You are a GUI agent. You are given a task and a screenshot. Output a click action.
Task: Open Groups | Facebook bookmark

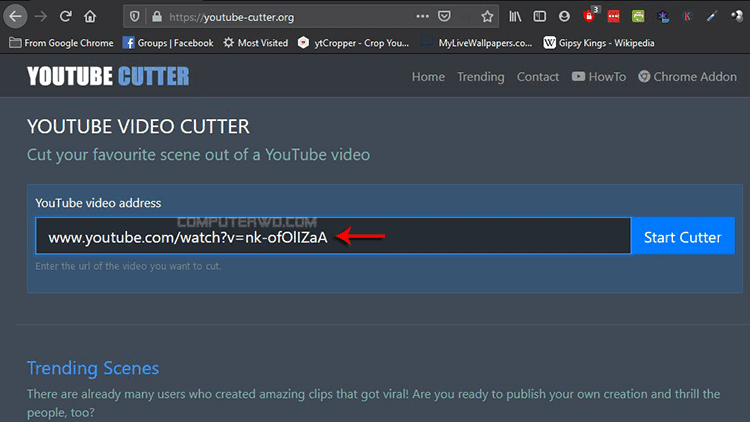[168, 43]
